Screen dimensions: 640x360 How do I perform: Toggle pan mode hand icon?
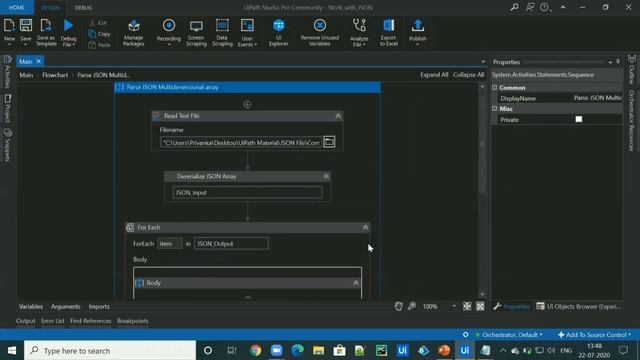[399, 306]
